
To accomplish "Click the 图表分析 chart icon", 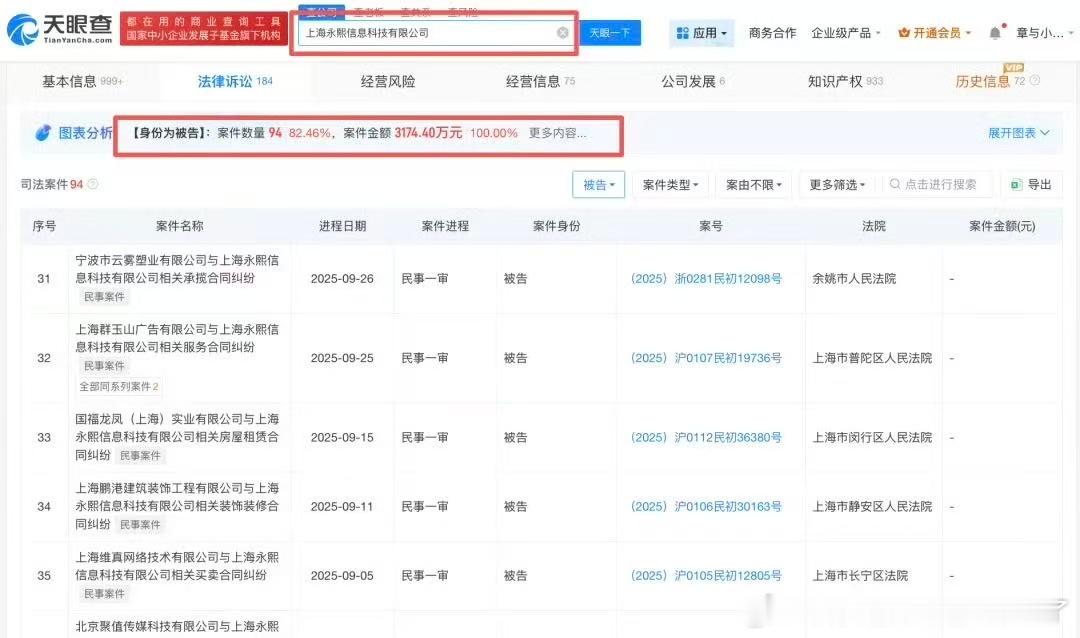I will (43, 132).
